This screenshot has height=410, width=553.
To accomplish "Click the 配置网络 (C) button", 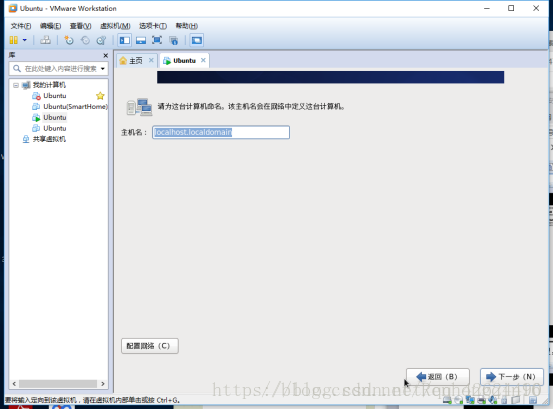I will (150, 346).
